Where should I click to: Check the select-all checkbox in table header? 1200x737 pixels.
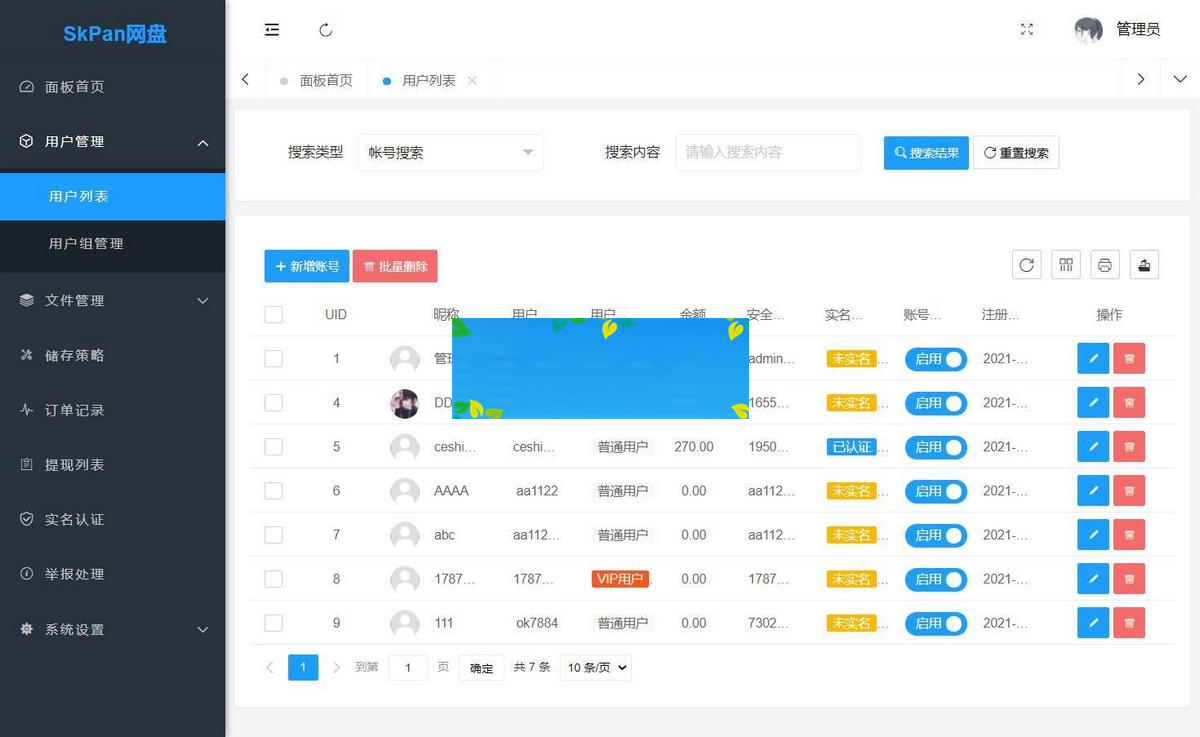click(x=273, y=314)
